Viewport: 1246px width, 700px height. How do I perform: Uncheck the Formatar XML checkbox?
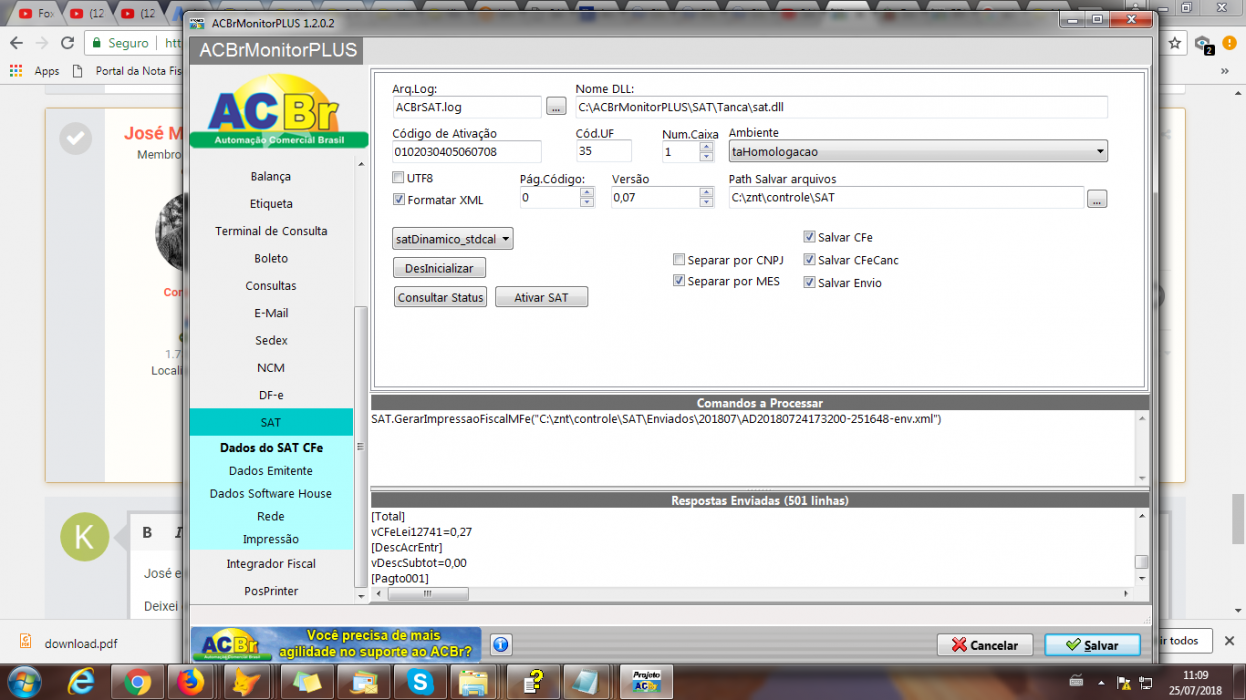coord(399,200)
